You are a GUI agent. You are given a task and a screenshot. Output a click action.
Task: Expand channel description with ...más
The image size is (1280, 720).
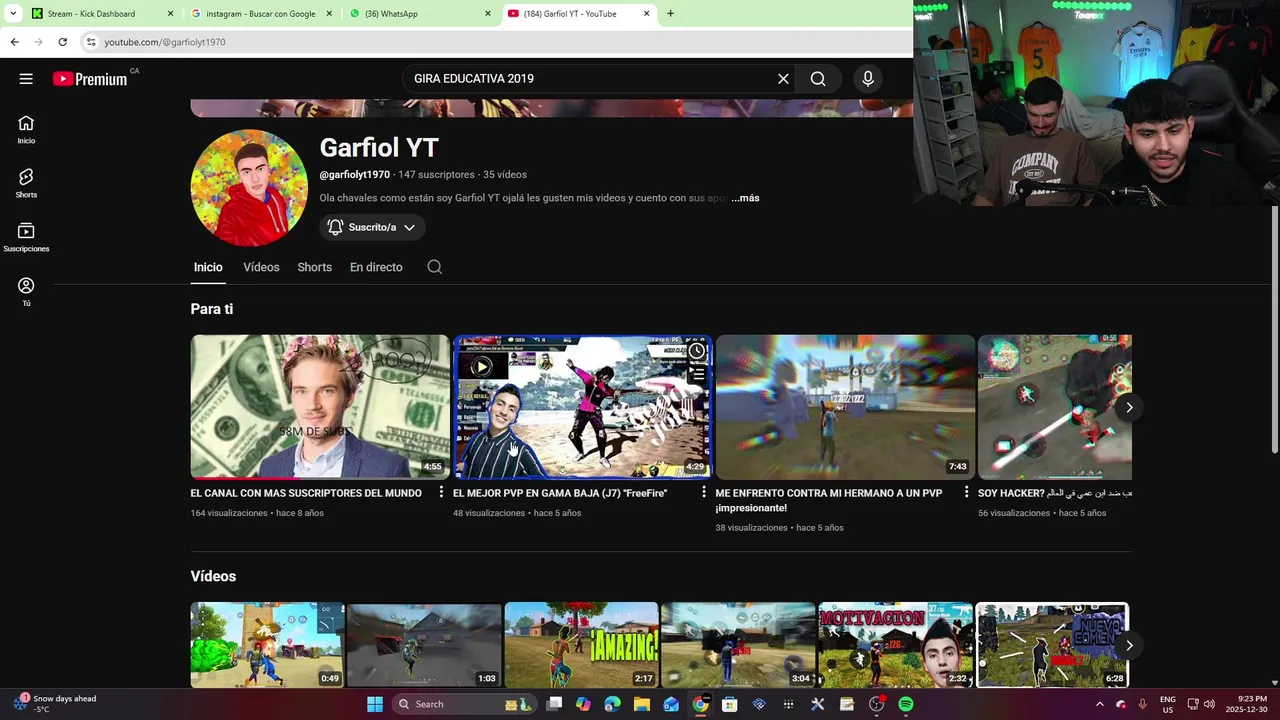tap(745, 198)
